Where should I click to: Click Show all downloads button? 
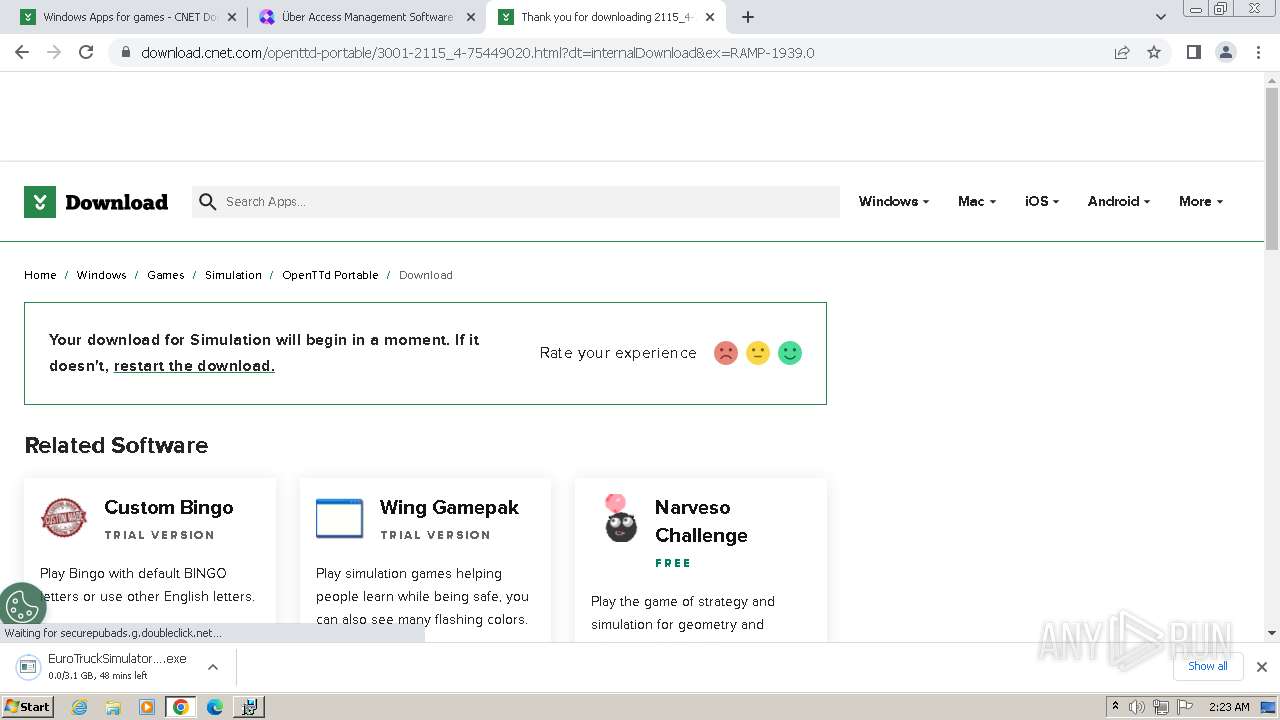pyautogui.click(x=1208, y=666)
